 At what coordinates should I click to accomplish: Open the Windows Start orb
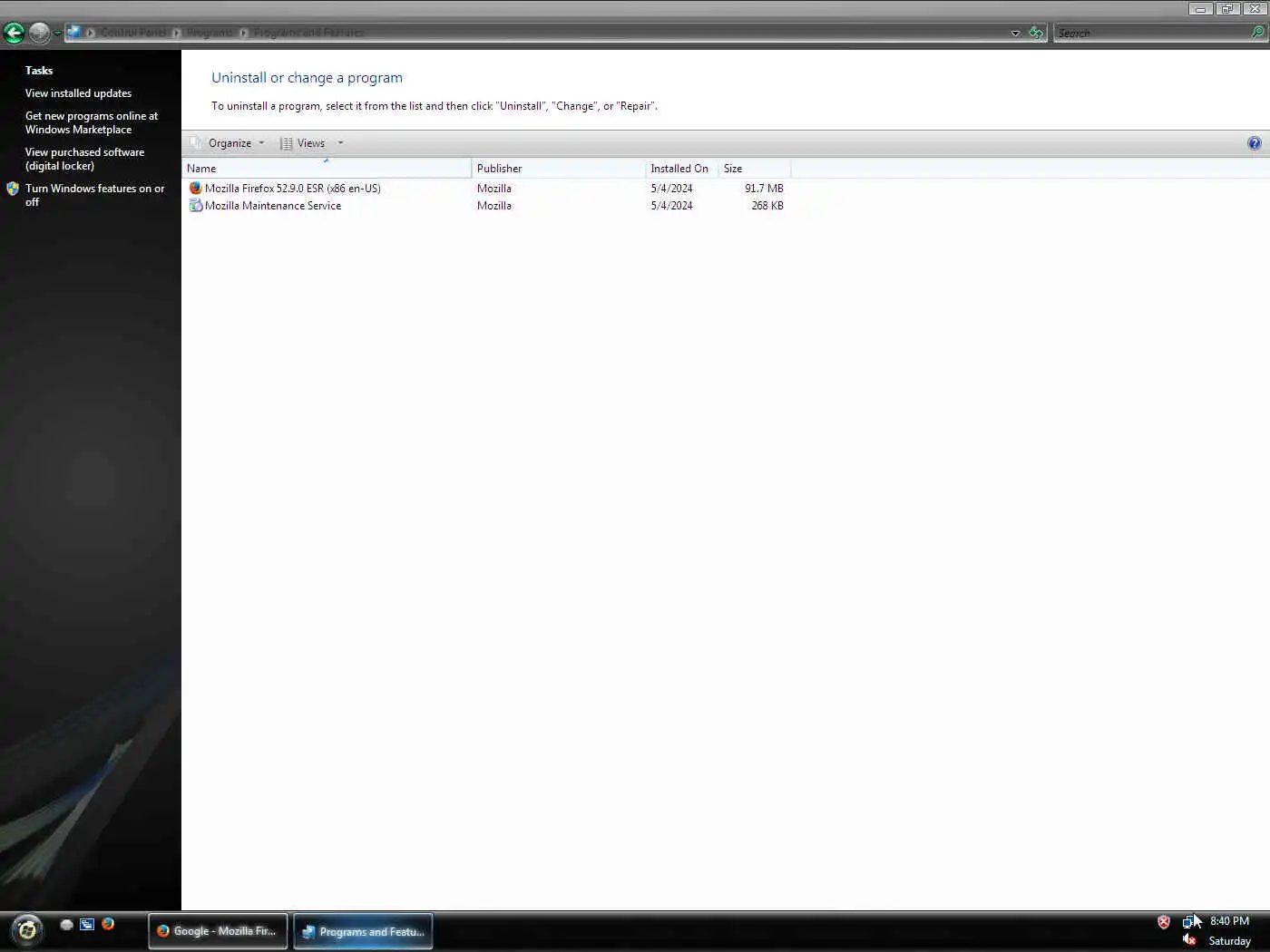pyautogui.click(x=26, y=930)
